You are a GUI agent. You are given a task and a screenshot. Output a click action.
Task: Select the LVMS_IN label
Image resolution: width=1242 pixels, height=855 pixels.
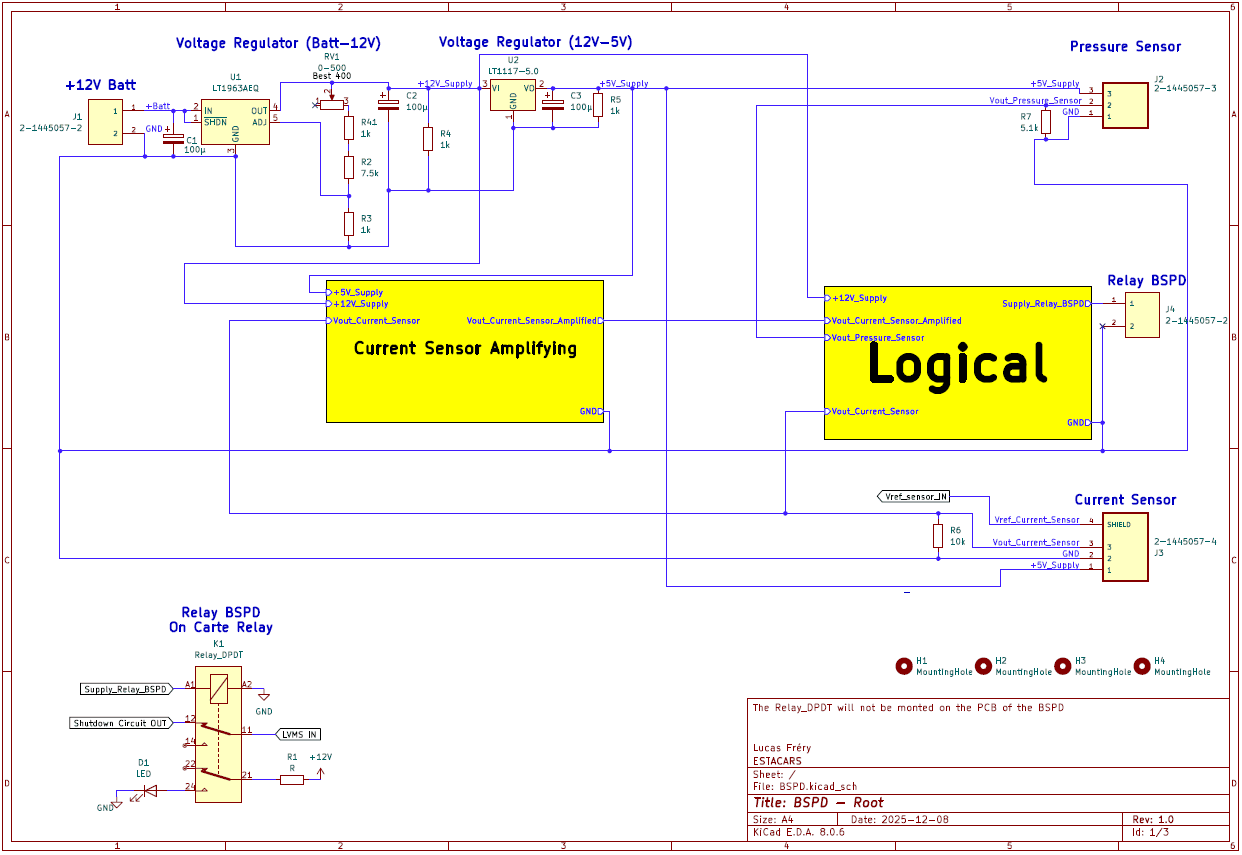tap(300, 734)
